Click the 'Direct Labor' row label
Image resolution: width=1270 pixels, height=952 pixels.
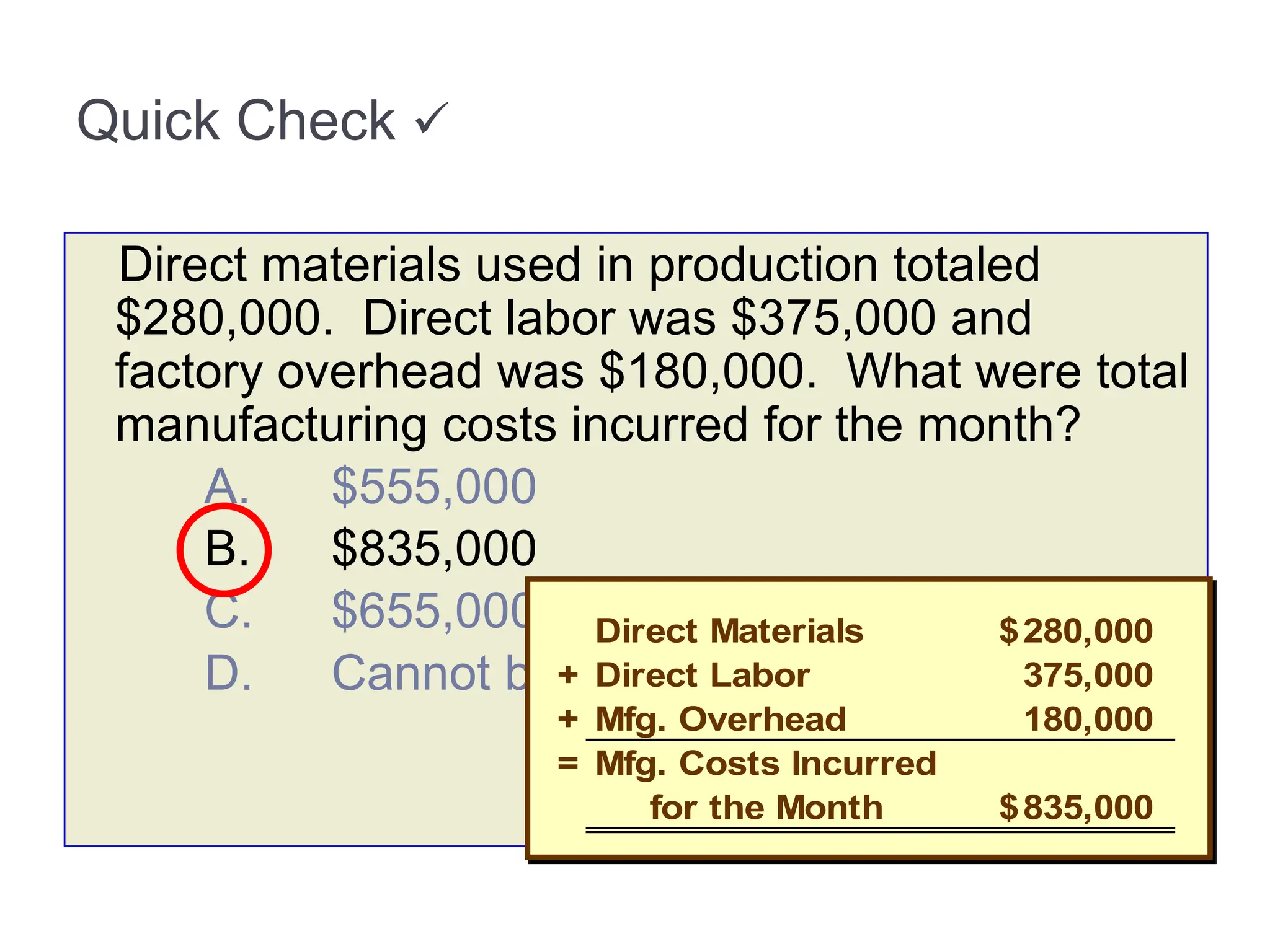pos(703,675)
